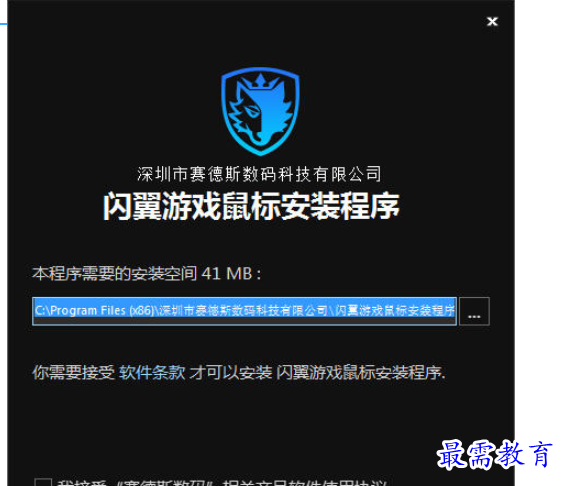This screenshot has height=486, width=561.
Task: Open the 软件条款 link
Action: 152,373
